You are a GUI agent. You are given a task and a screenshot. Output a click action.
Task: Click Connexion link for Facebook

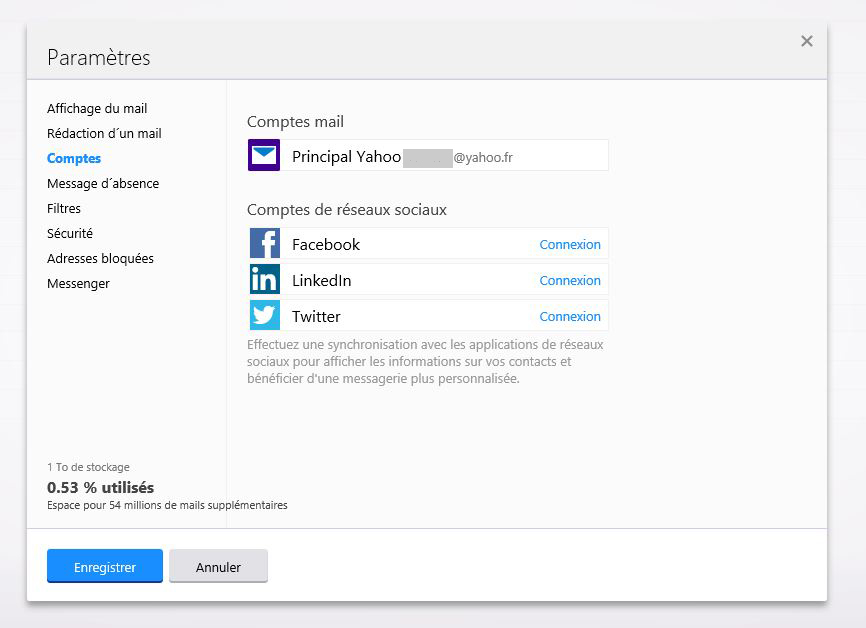(x=570, y=244)
